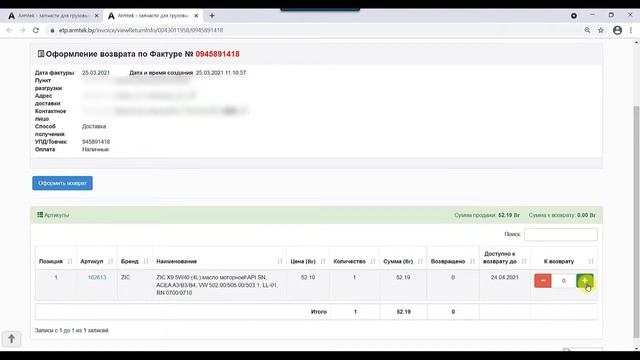Go back in browser history
Screen dimensions: 640x360
pos(9,30)
